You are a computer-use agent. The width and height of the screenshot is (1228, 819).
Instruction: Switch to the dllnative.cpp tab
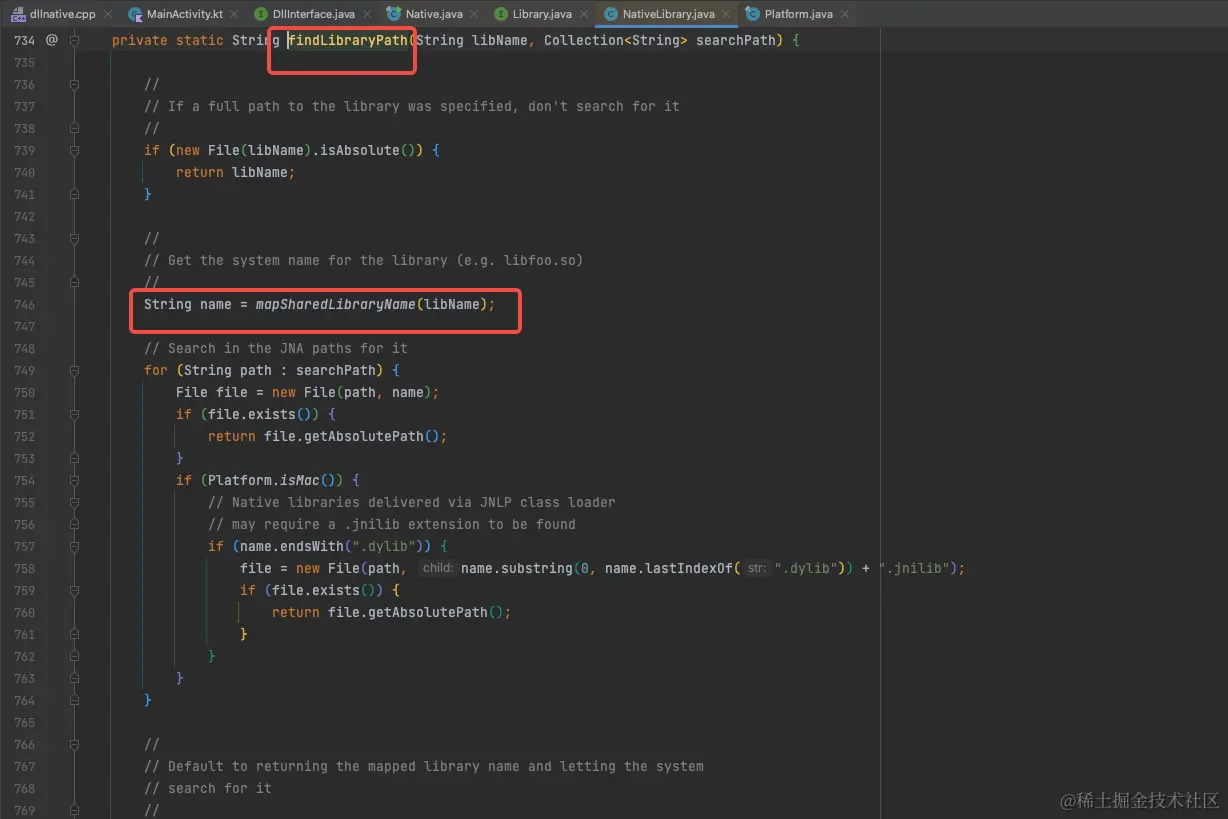62,14
